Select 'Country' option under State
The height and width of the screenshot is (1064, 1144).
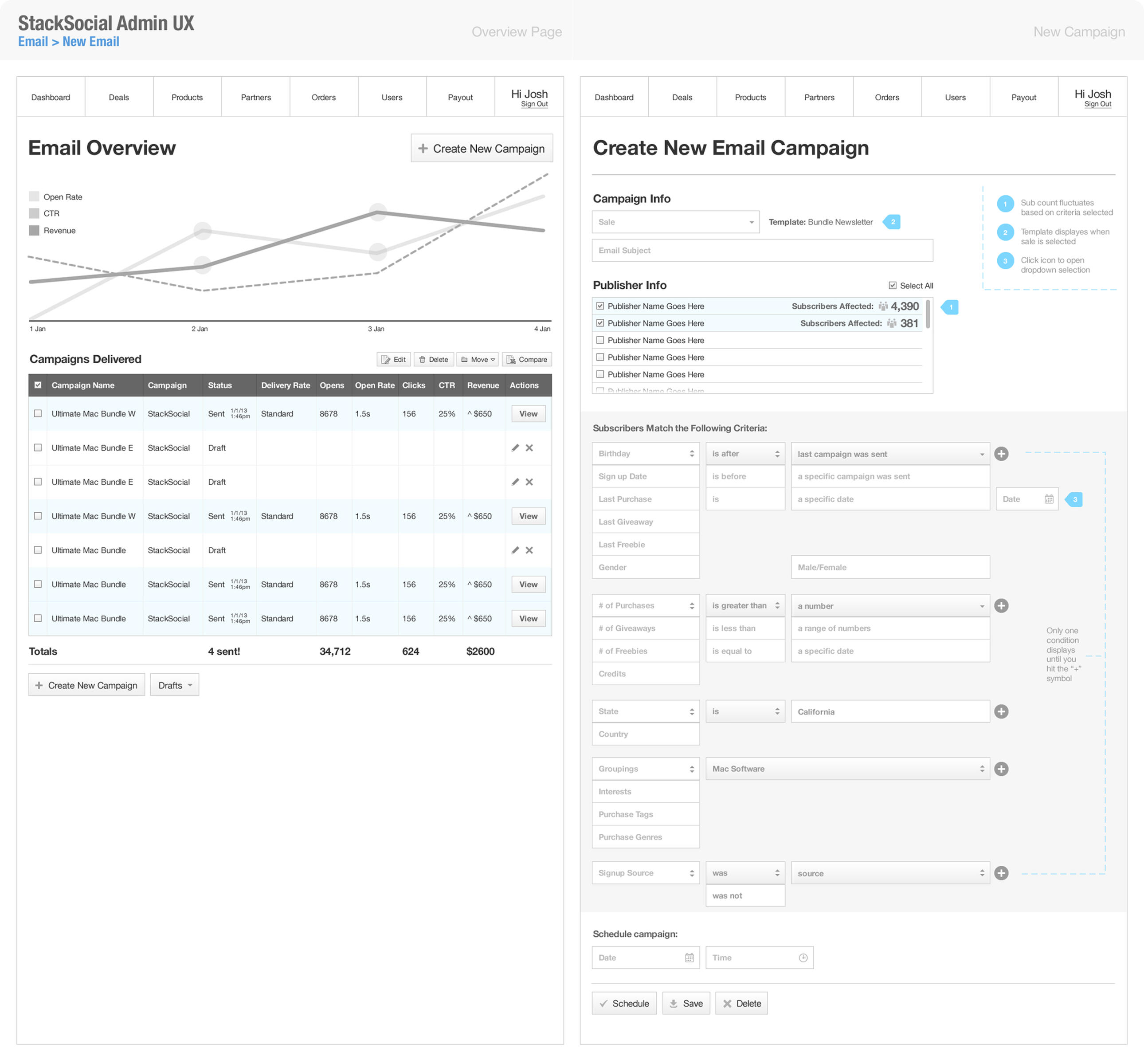click(646, 734)
